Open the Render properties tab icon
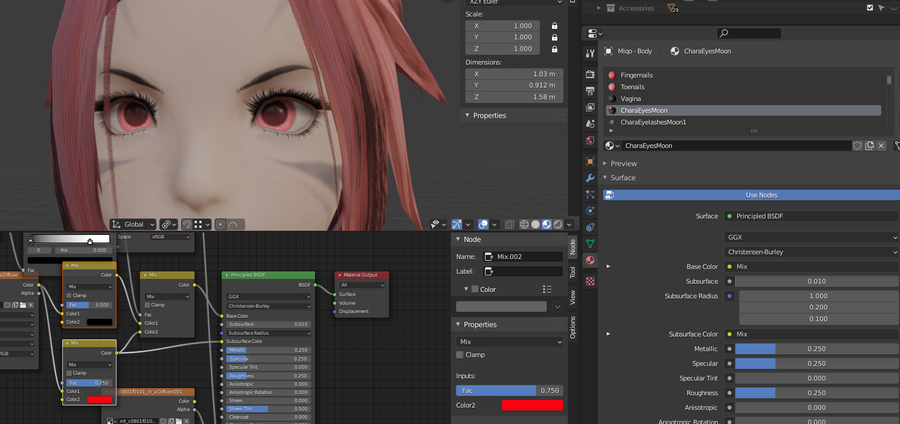Image resolution: width=900 pixels, height=424 pixels. (x=590, y=75)
